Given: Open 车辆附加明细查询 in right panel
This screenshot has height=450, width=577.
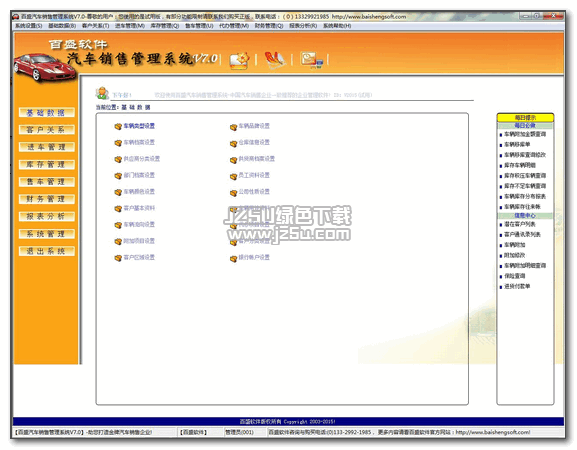Looking at the screenshot, I should point(525,265).
